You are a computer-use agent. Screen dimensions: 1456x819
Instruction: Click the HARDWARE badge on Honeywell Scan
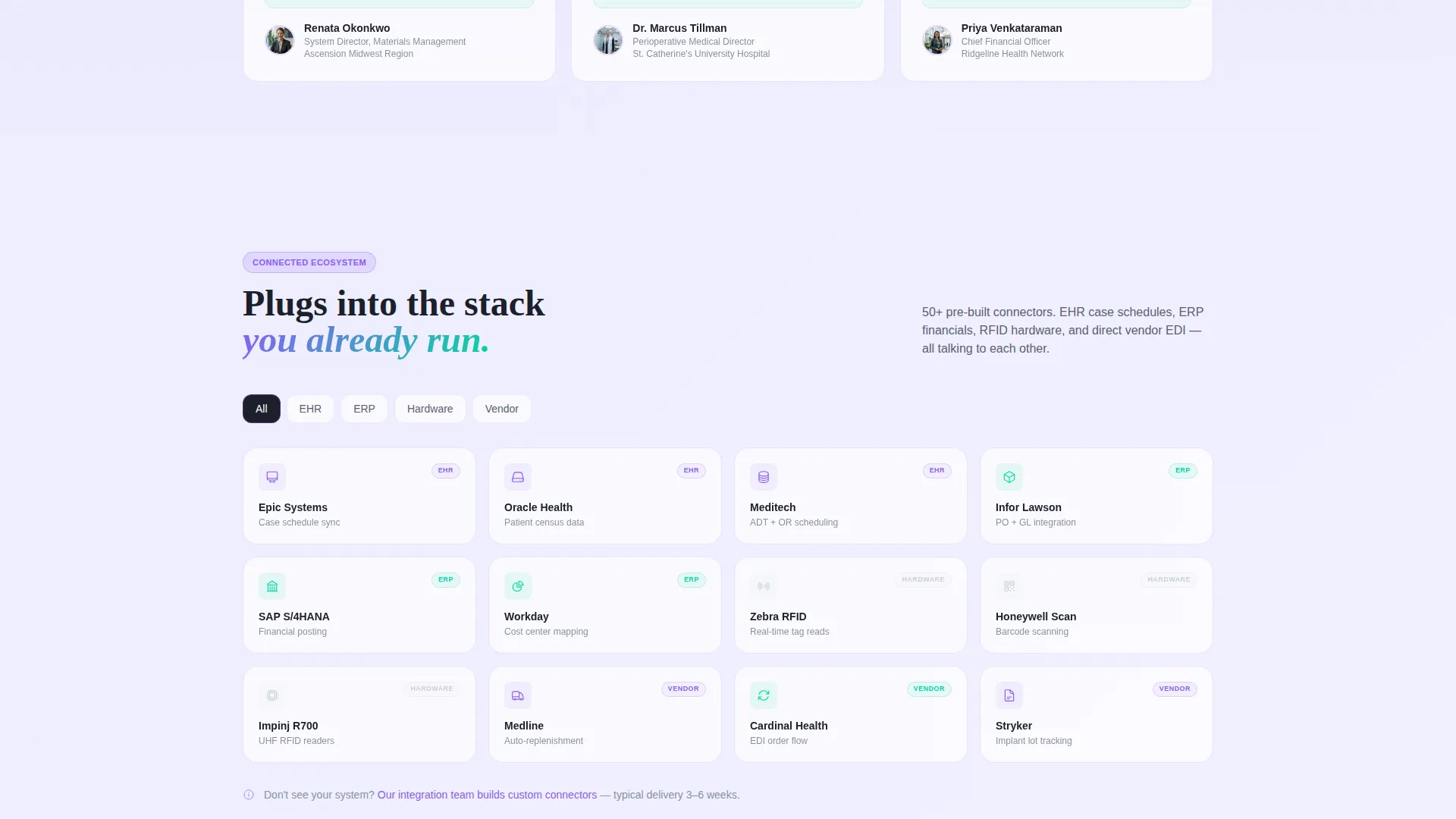(1169, 579)
